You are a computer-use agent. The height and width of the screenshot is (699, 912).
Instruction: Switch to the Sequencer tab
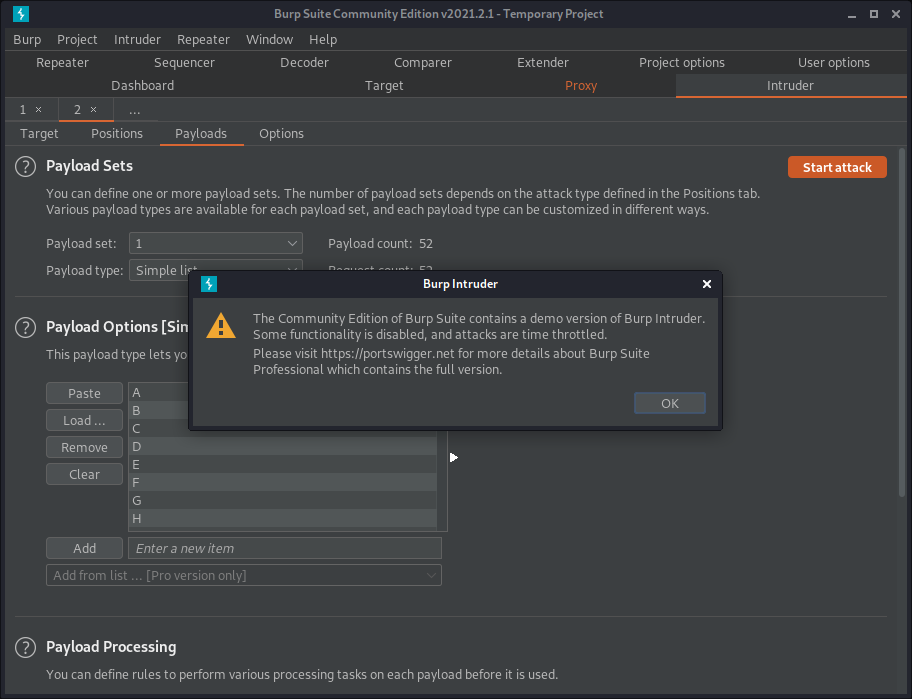tap(184, 62)
